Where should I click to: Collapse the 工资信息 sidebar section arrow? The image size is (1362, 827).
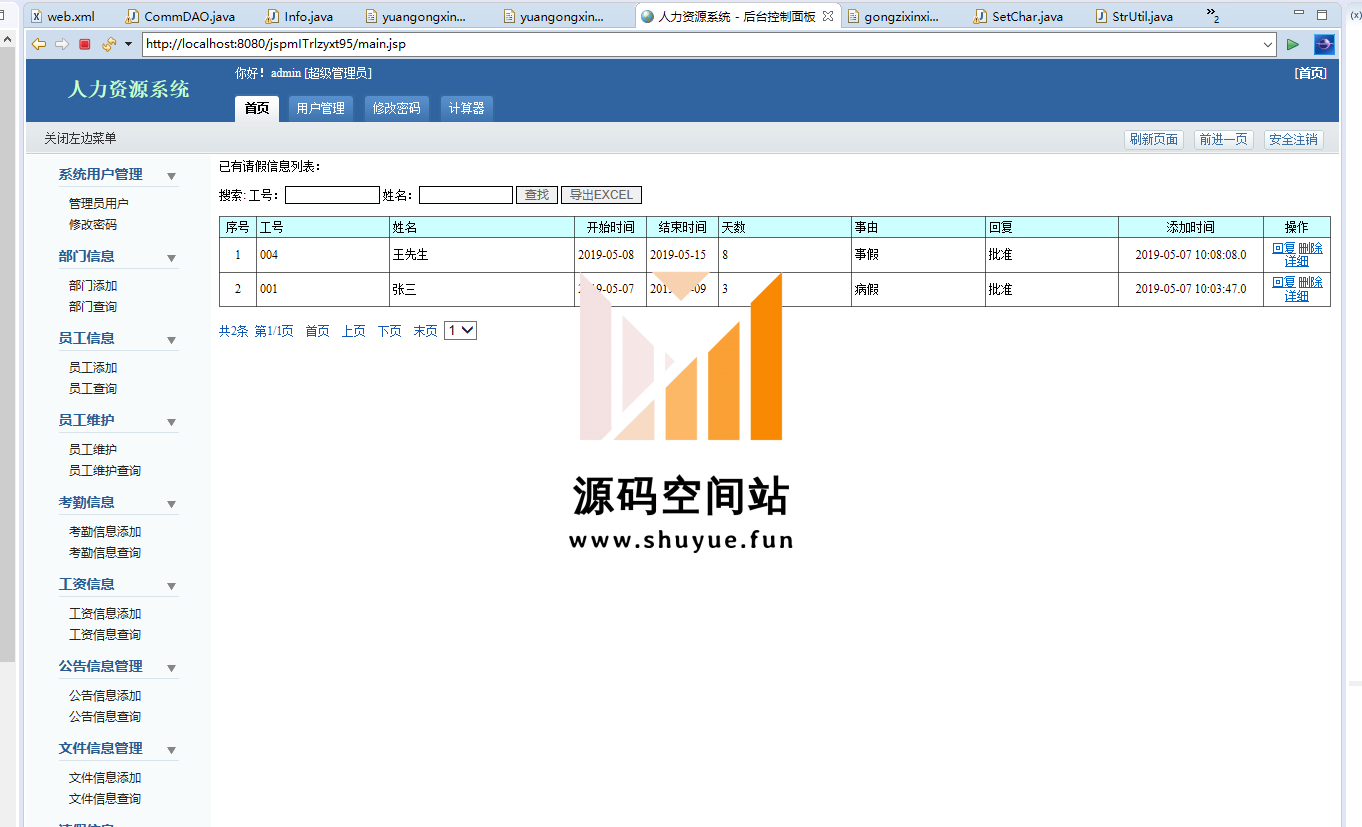[x=171, y=586]
